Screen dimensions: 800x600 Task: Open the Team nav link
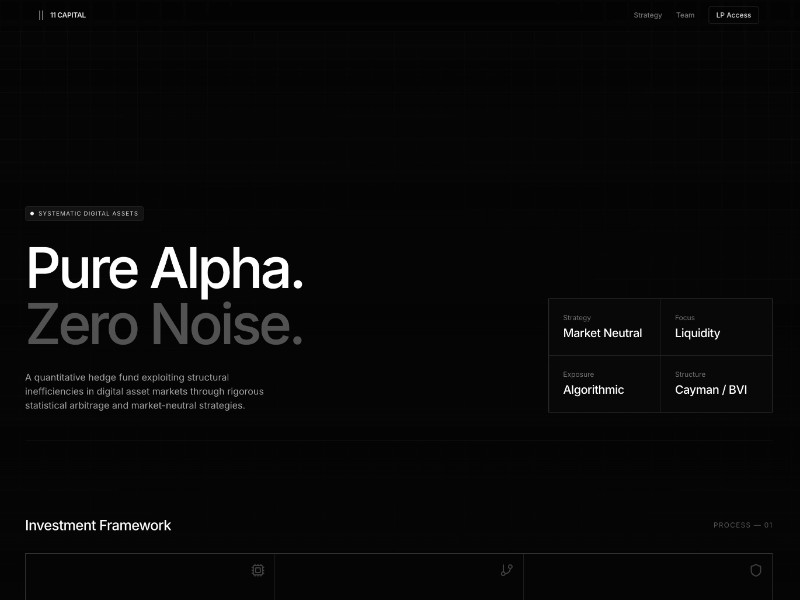[685, 15]
